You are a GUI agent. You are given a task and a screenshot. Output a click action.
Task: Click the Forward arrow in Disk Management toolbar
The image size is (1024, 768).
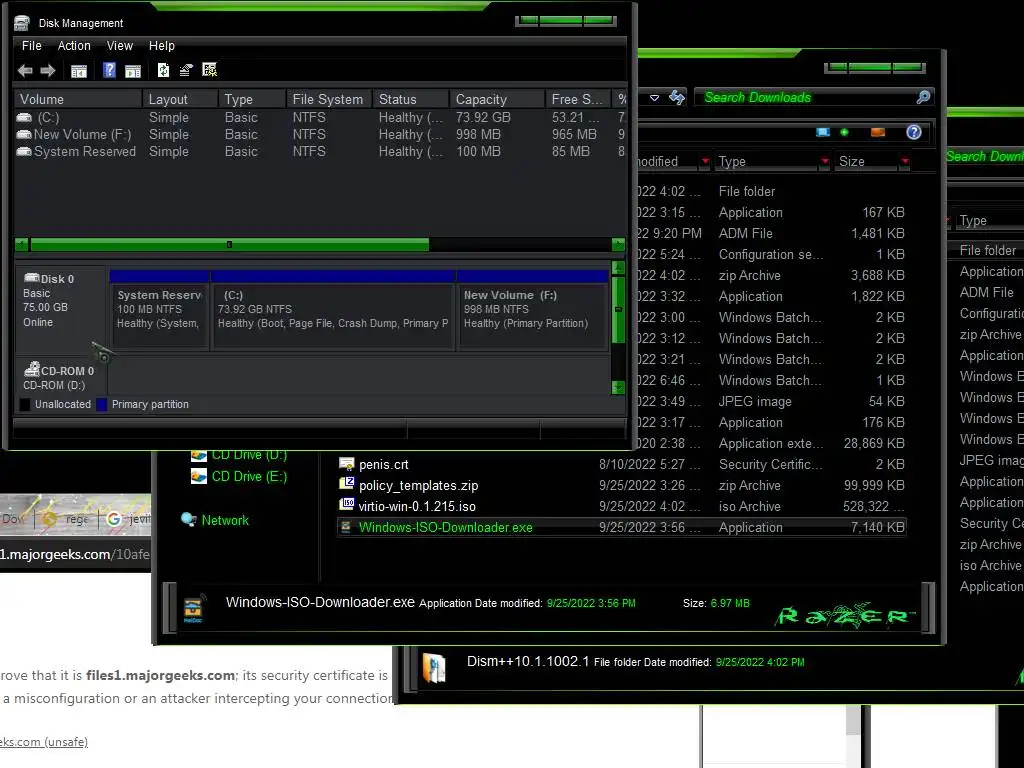click(x=48, y=71)
